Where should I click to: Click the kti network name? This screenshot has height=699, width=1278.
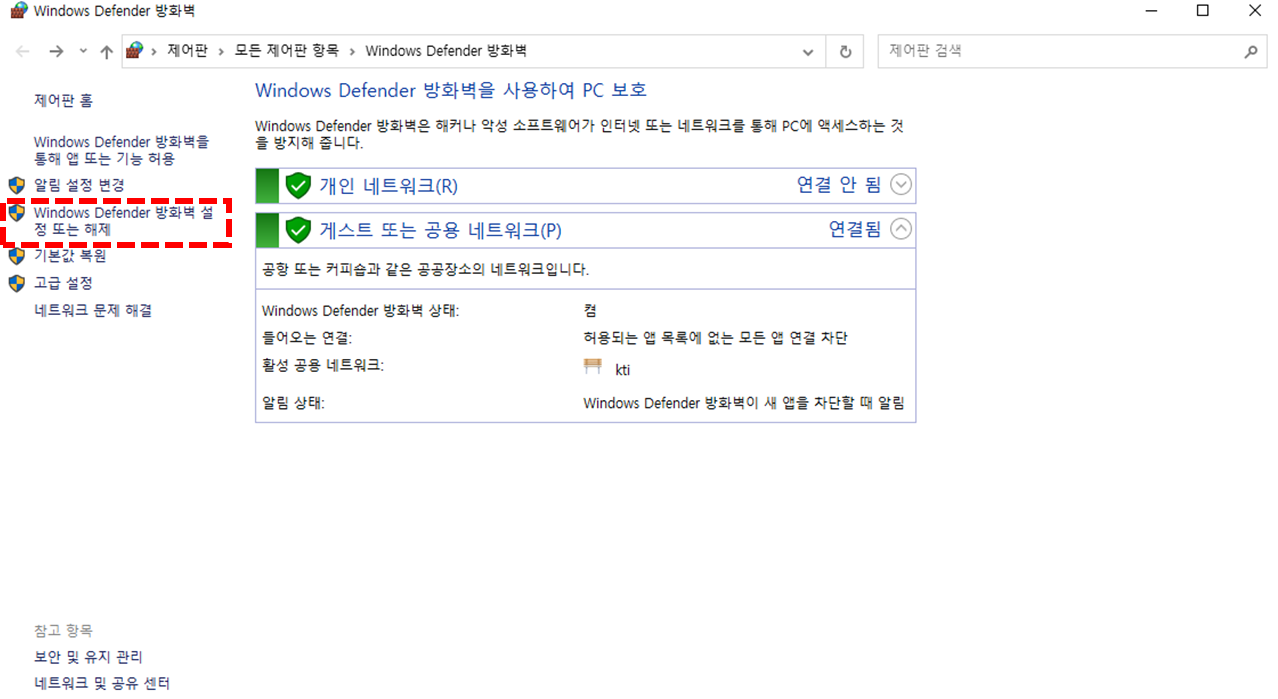(623, 370)
